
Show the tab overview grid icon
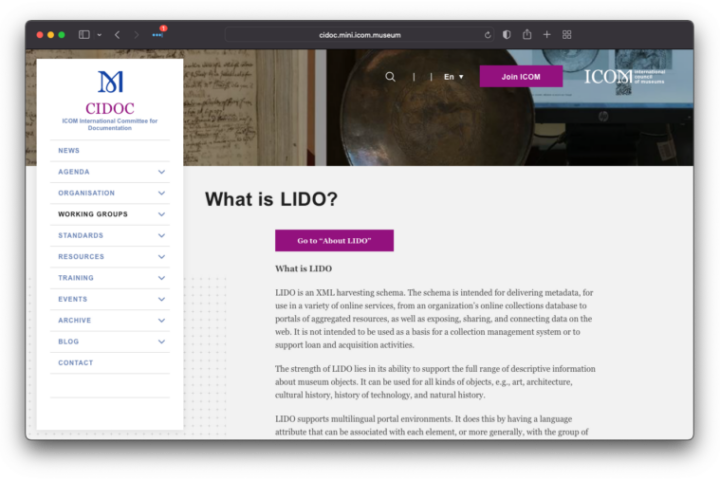coord(567,35)
